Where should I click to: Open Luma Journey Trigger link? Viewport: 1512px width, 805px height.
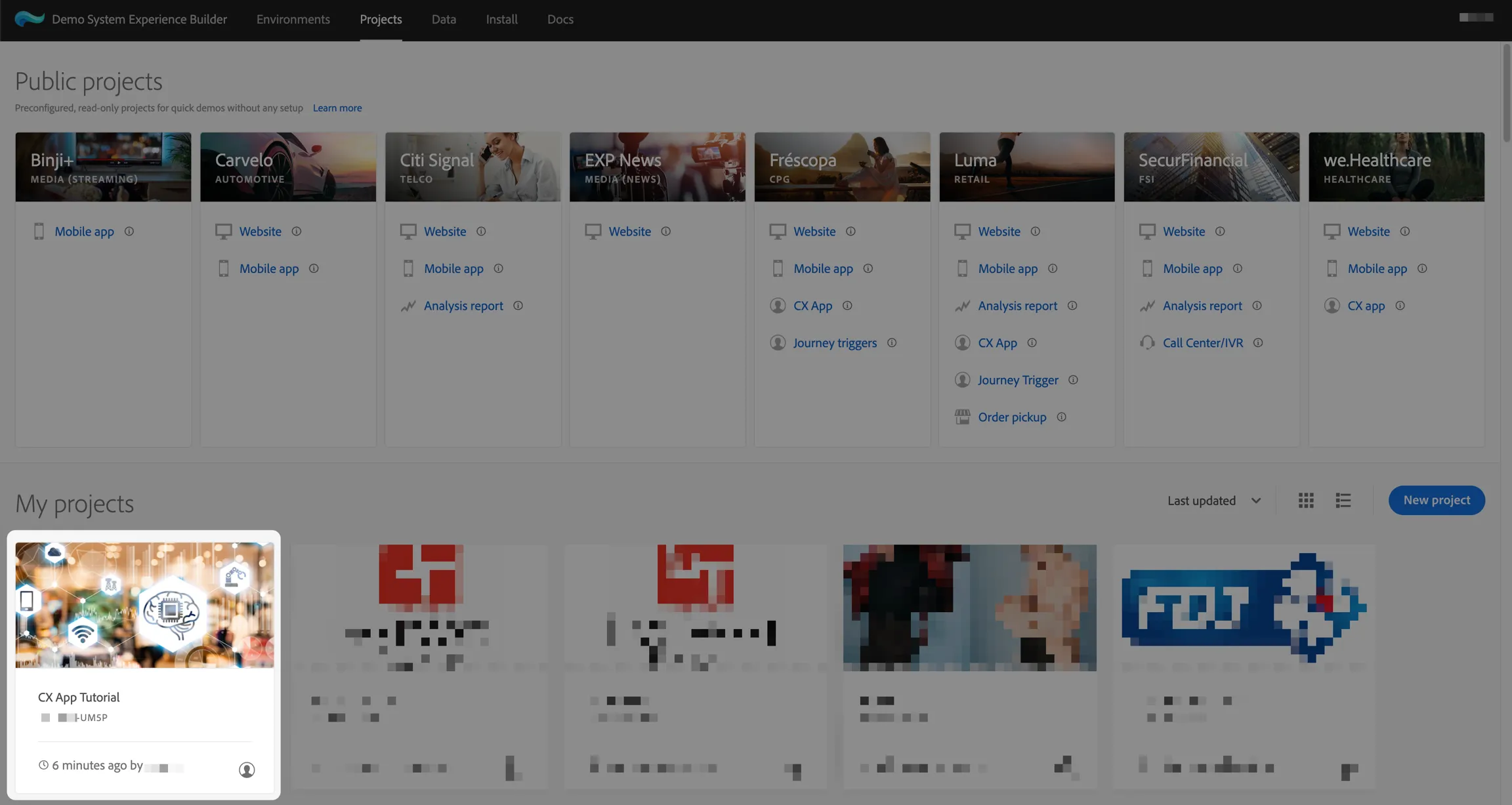pos(1018,379)
